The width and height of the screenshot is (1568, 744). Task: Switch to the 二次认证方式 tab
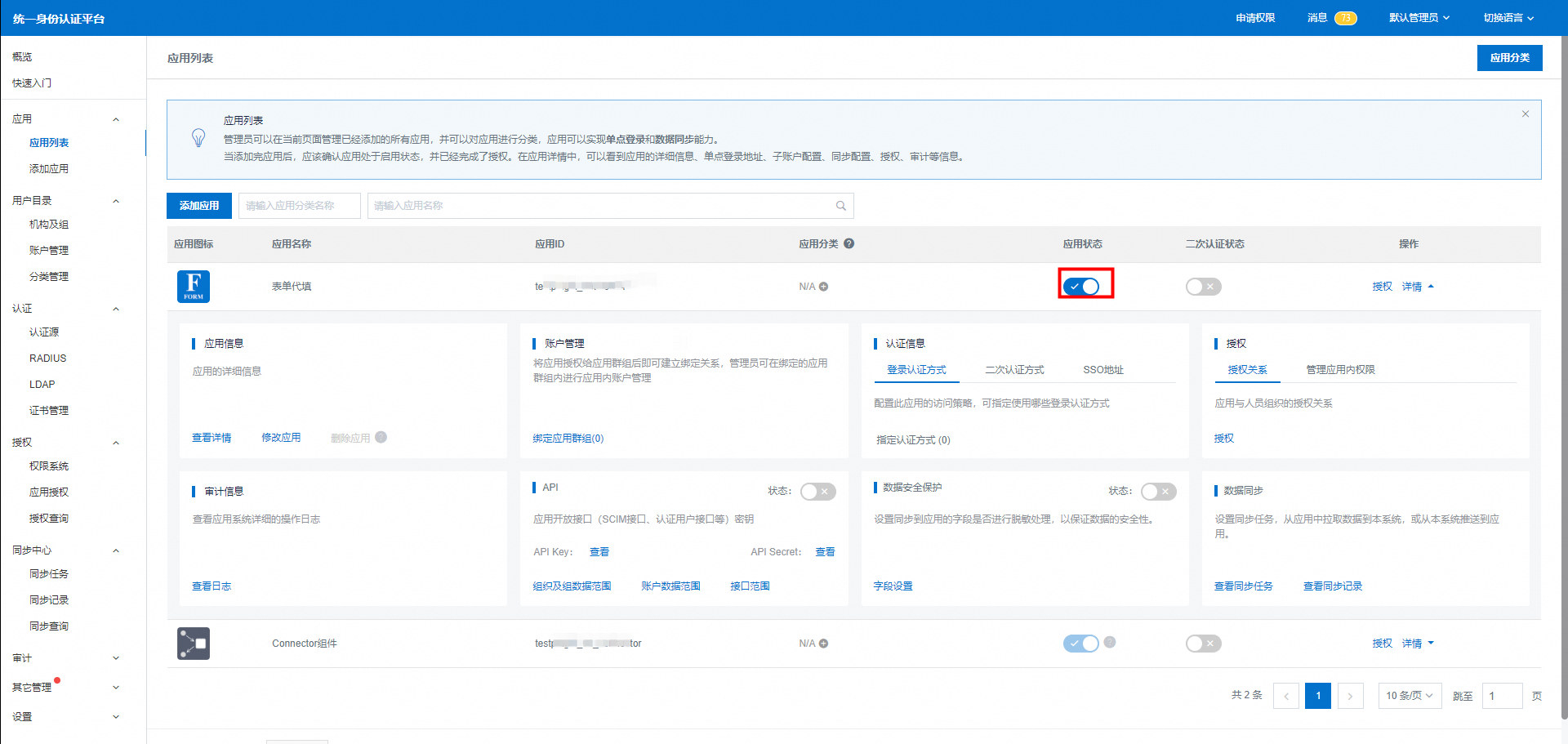[1014, 370]
